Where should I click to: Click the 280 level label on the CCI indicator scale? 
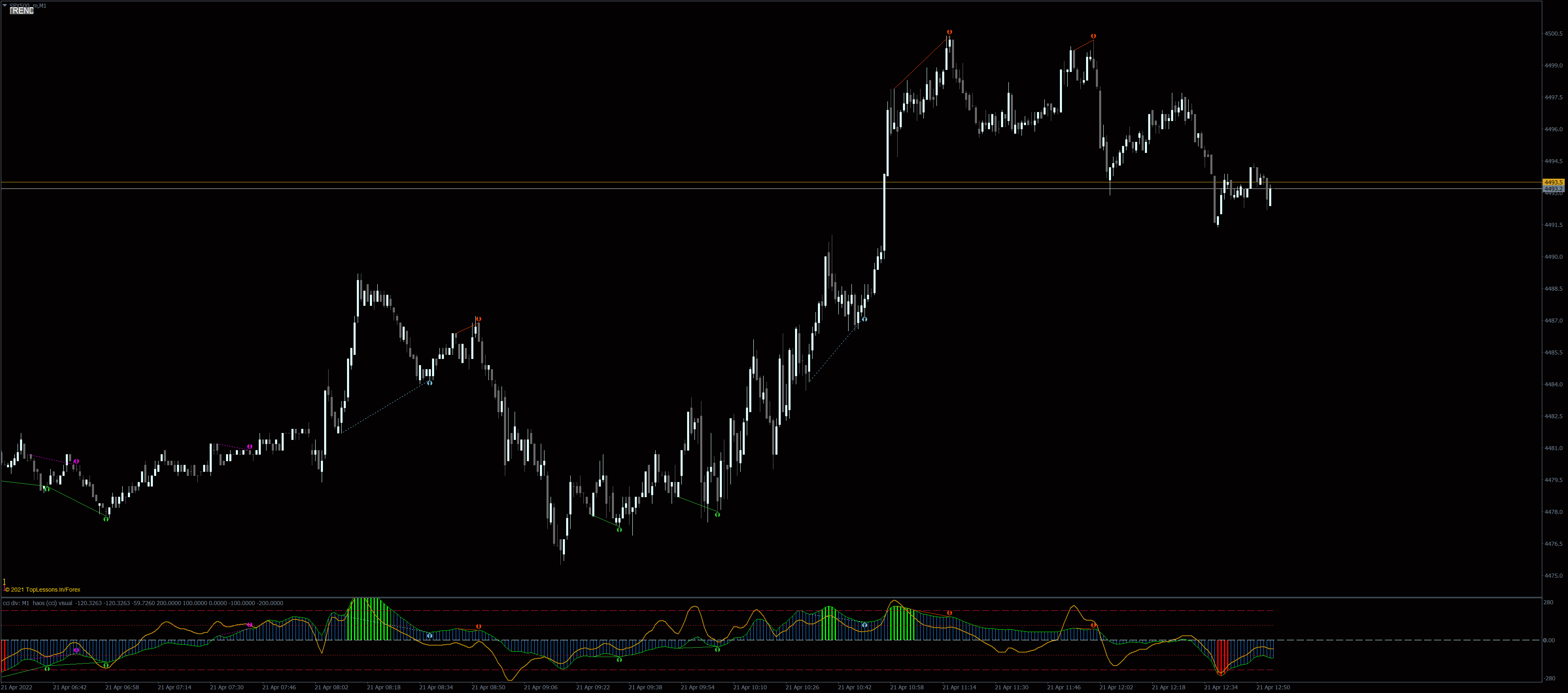click(1548, 602)
